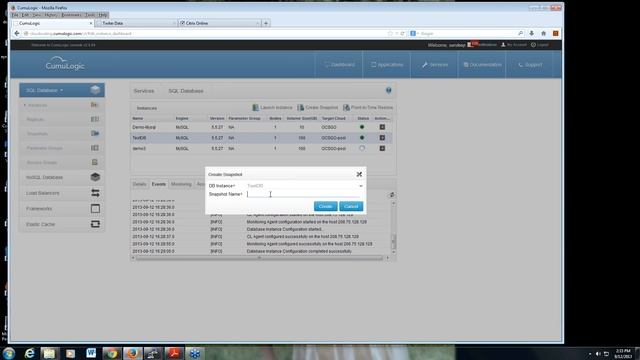Open Notifications in the header bar
This screenshot has height=360, width=640.
[x=482, y=44]
